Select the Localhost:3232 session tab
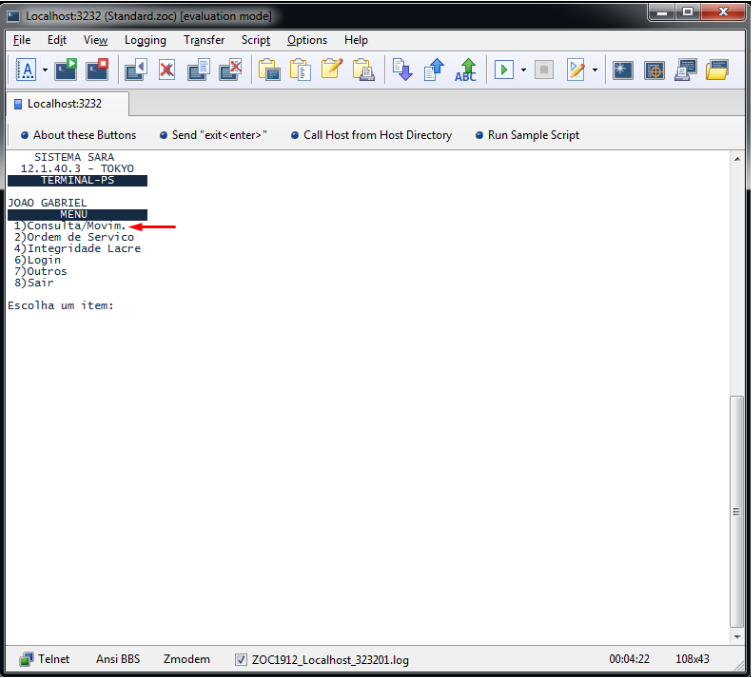752x678 pixels. [x=68, y=104]
